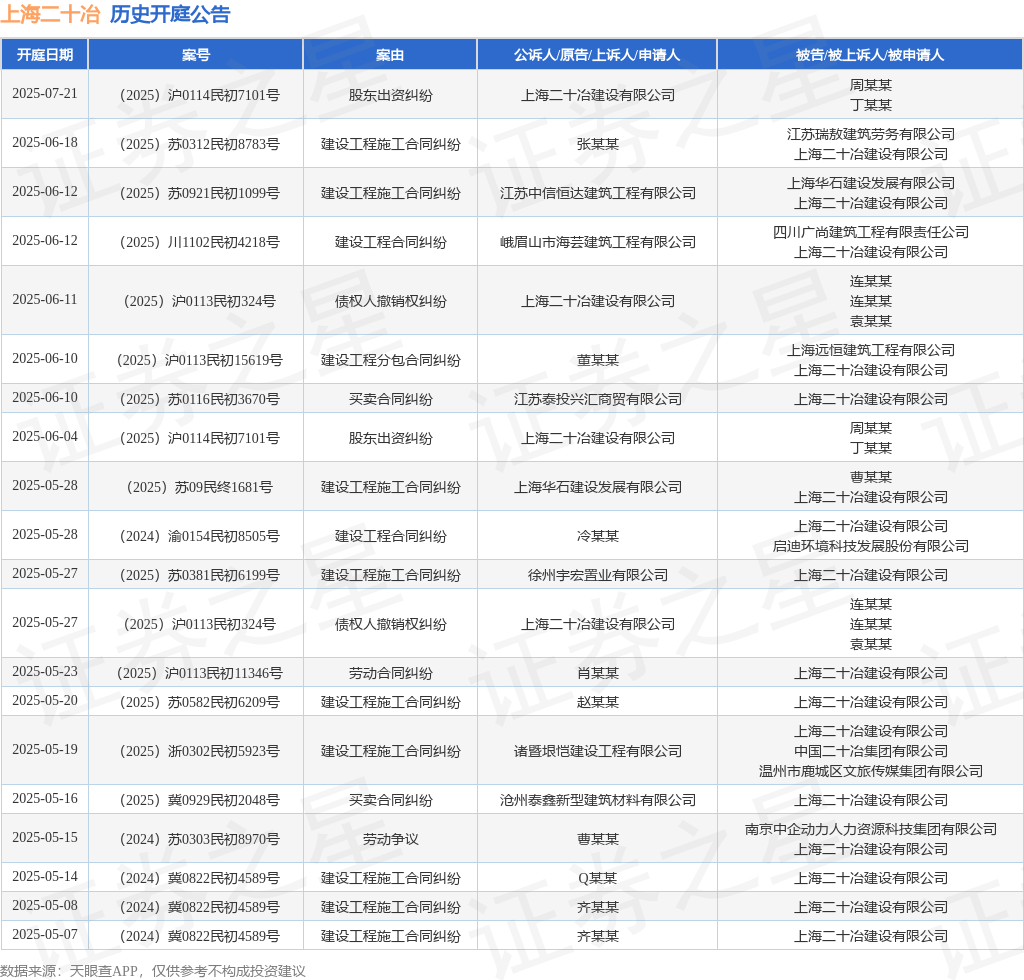The width and height of the screenshot is (1024, 980).
Task: Click the 案号 column header
Action: coord(195,55)
